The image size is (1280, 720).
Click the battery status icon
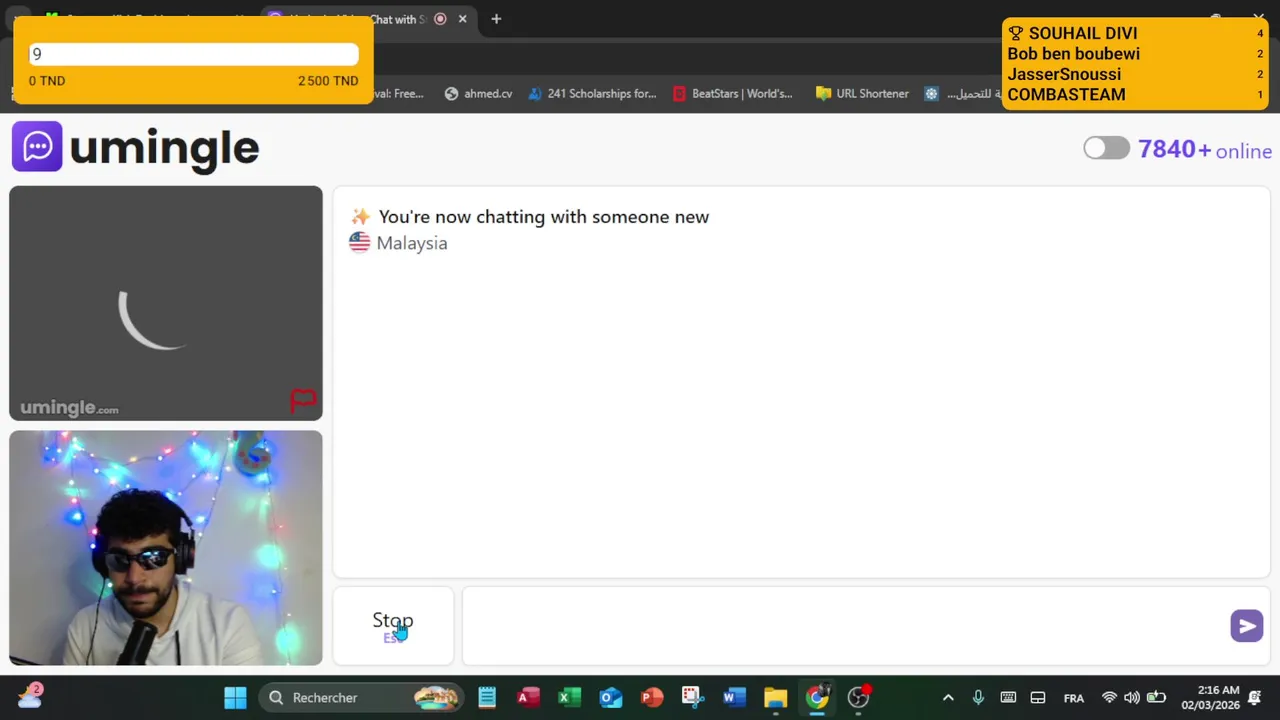coord(1156,697)
